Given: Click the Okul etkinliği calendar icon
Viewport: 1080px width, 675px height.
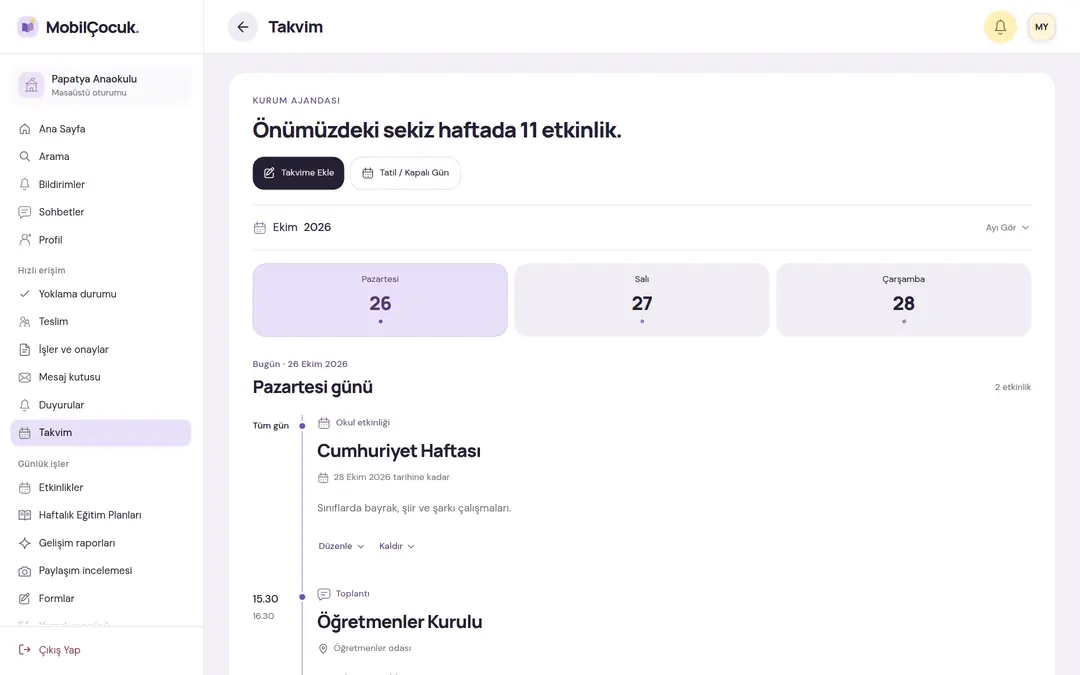Looking at the screenshot, I should point(324,423).
